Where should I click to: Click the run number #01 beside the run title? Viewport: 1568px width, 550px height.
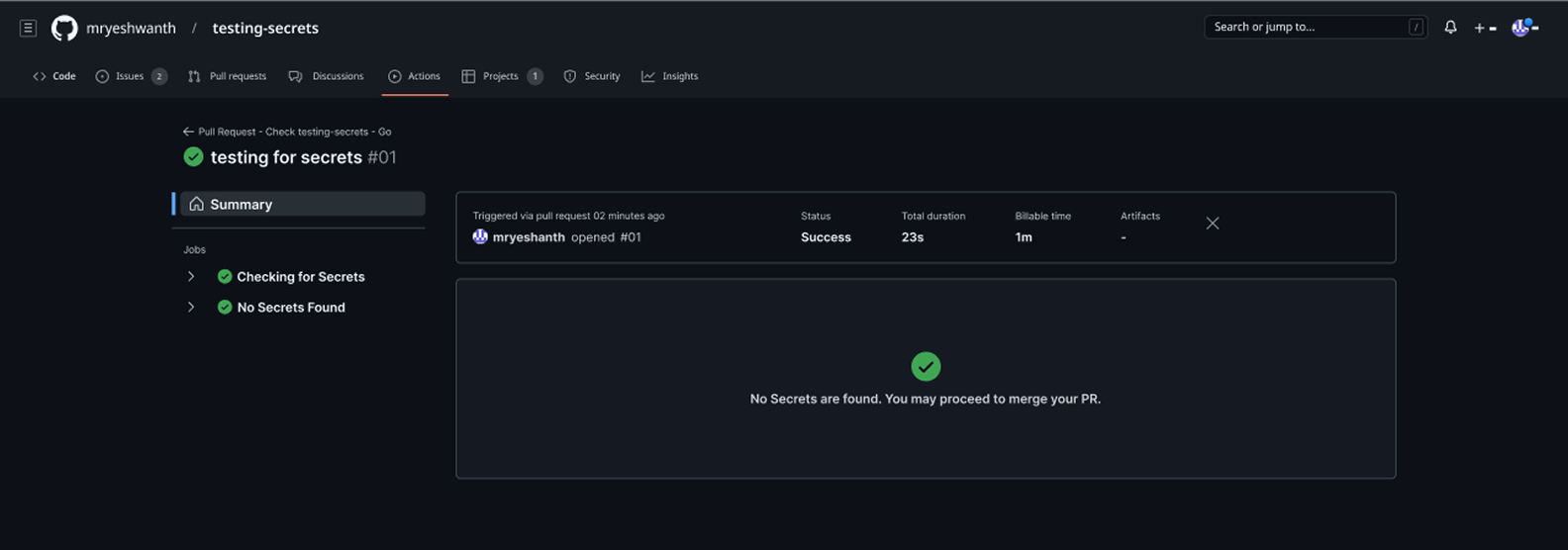[x=382, y=157]
